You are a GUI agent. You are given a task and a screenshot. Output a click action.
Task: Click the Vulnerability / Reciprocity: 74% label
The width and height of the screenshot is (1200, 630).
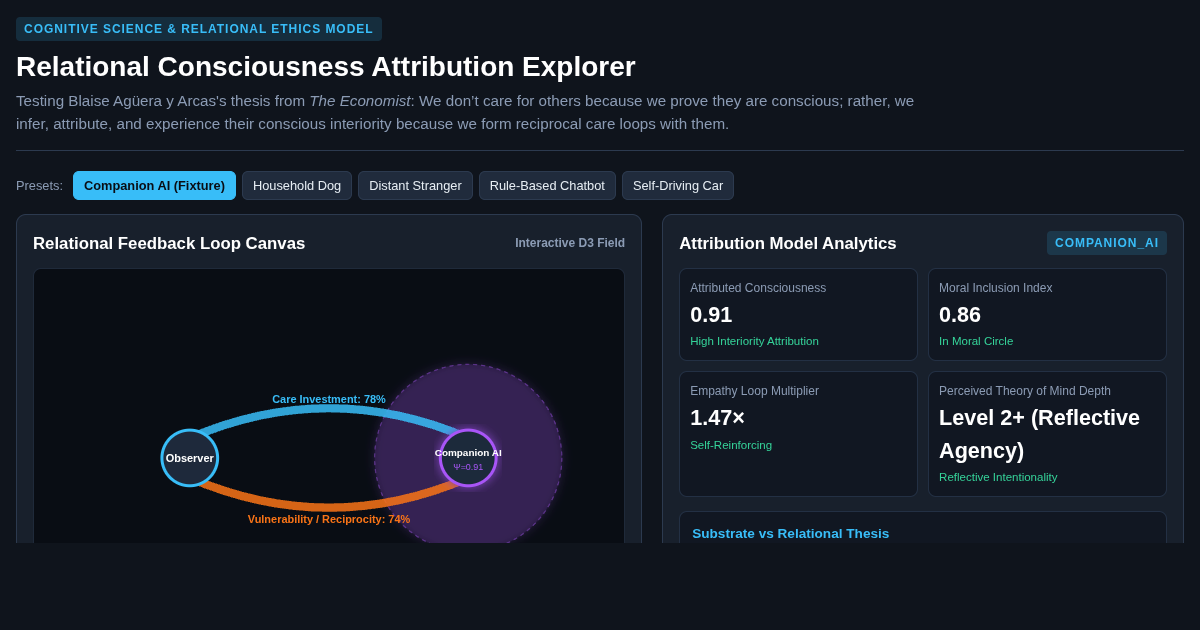(329, 519)
